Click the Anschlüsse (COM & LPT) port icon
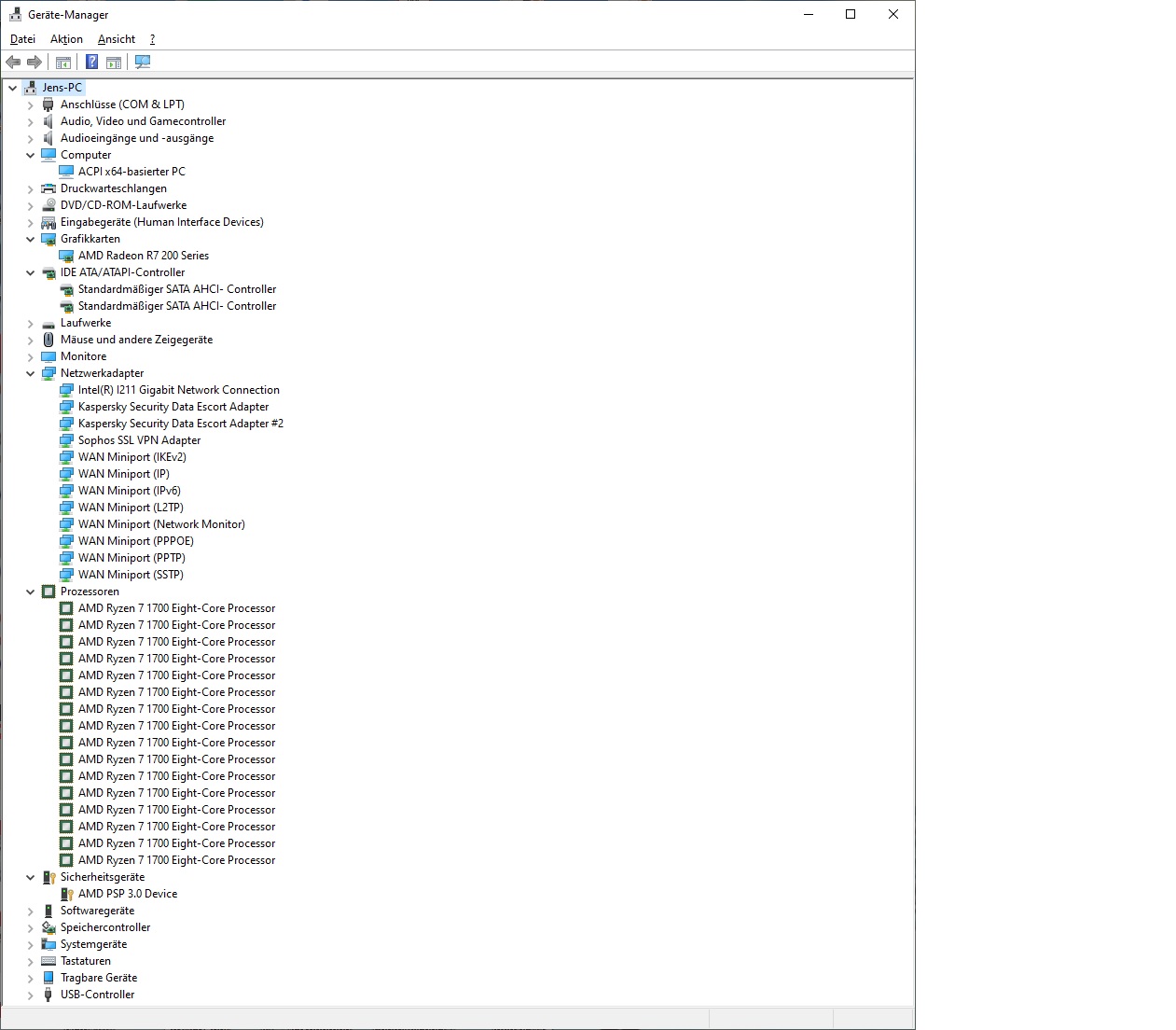The width and height of the screenshot is (1176, 1030). pyautogui.click(x=48, y=104)
